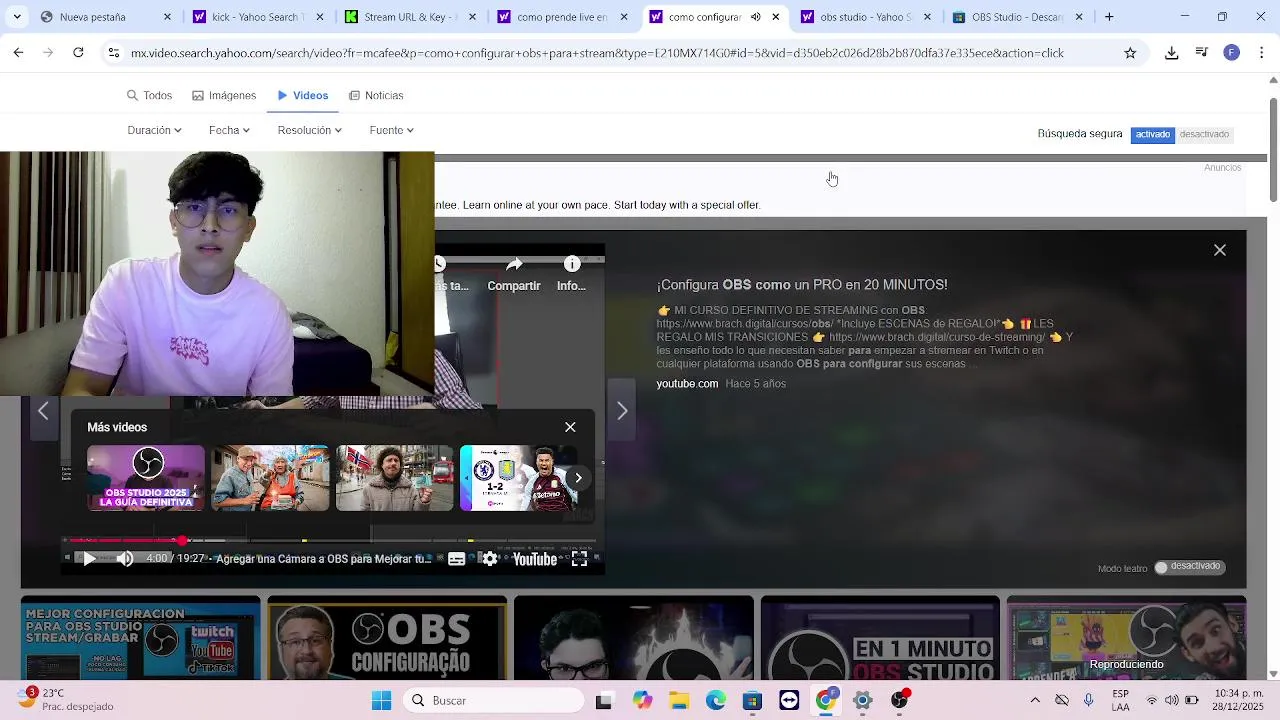1280x720 pixels.
Task: Open the Nueva pestaña browser tab
Action: [x=105, y=17]
